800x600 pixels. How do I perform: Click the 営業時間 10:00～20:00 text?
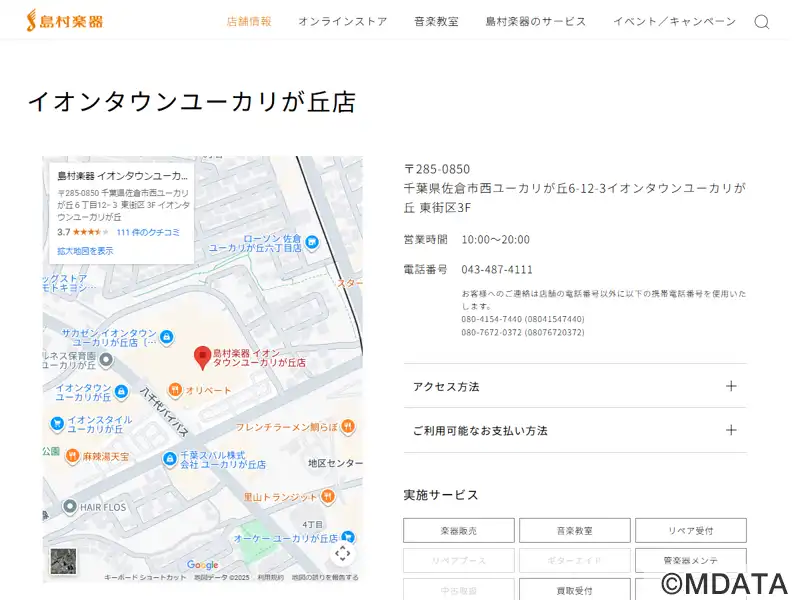pyautogui.click(x=467, y=239)
